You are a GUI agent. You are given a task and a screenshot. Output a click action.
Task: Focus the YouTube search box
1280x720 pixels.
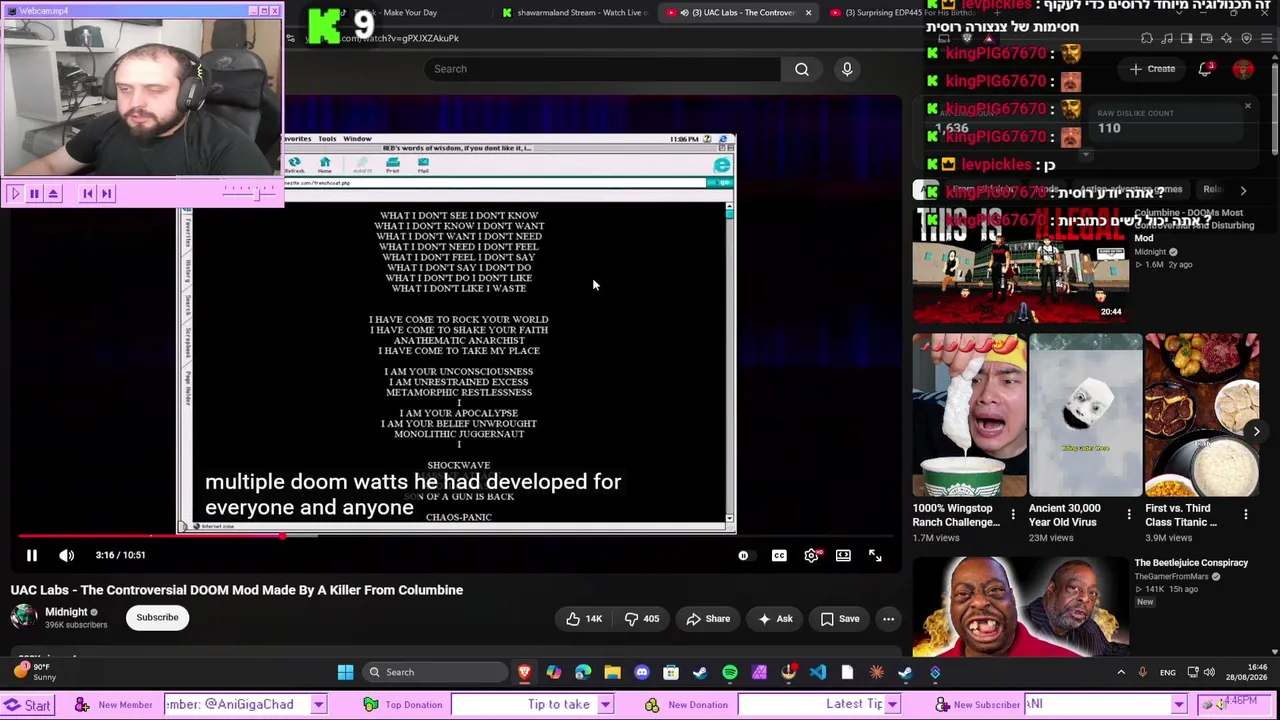coord(602,69)
